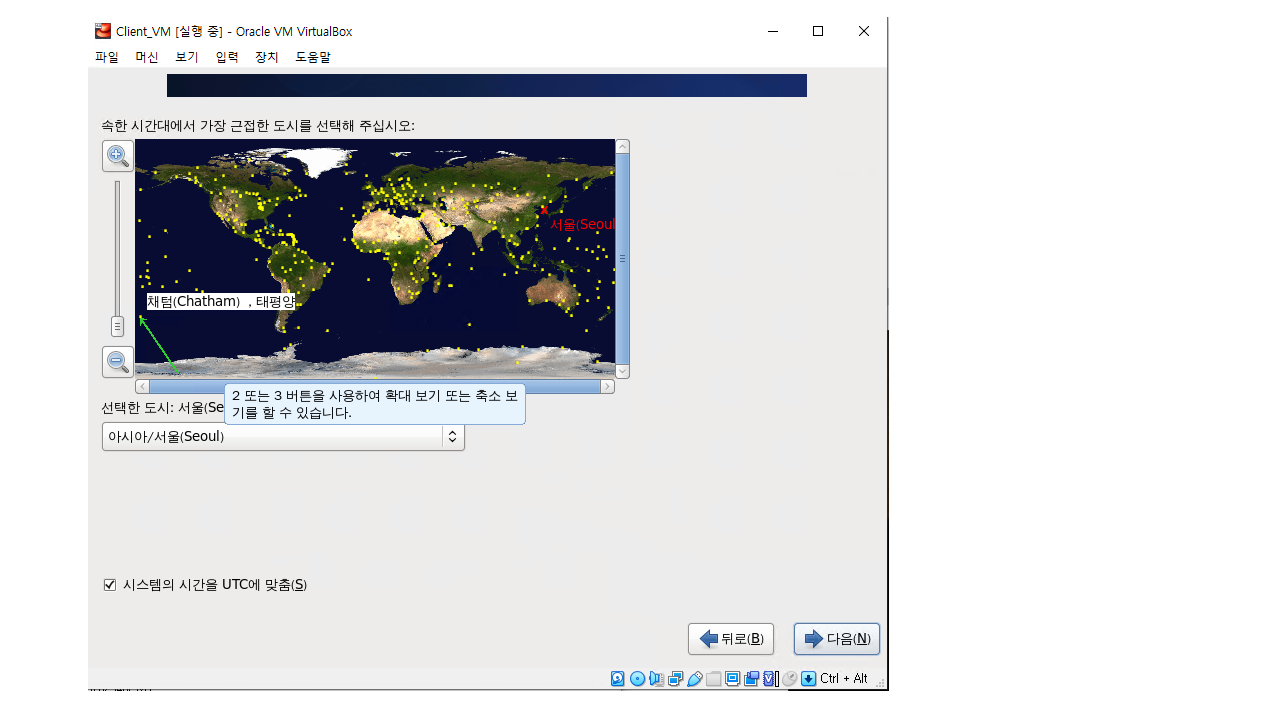Screen dimensions: 1280x720
Task: Click the map zoom slider handle
Action: coord(117,326)
